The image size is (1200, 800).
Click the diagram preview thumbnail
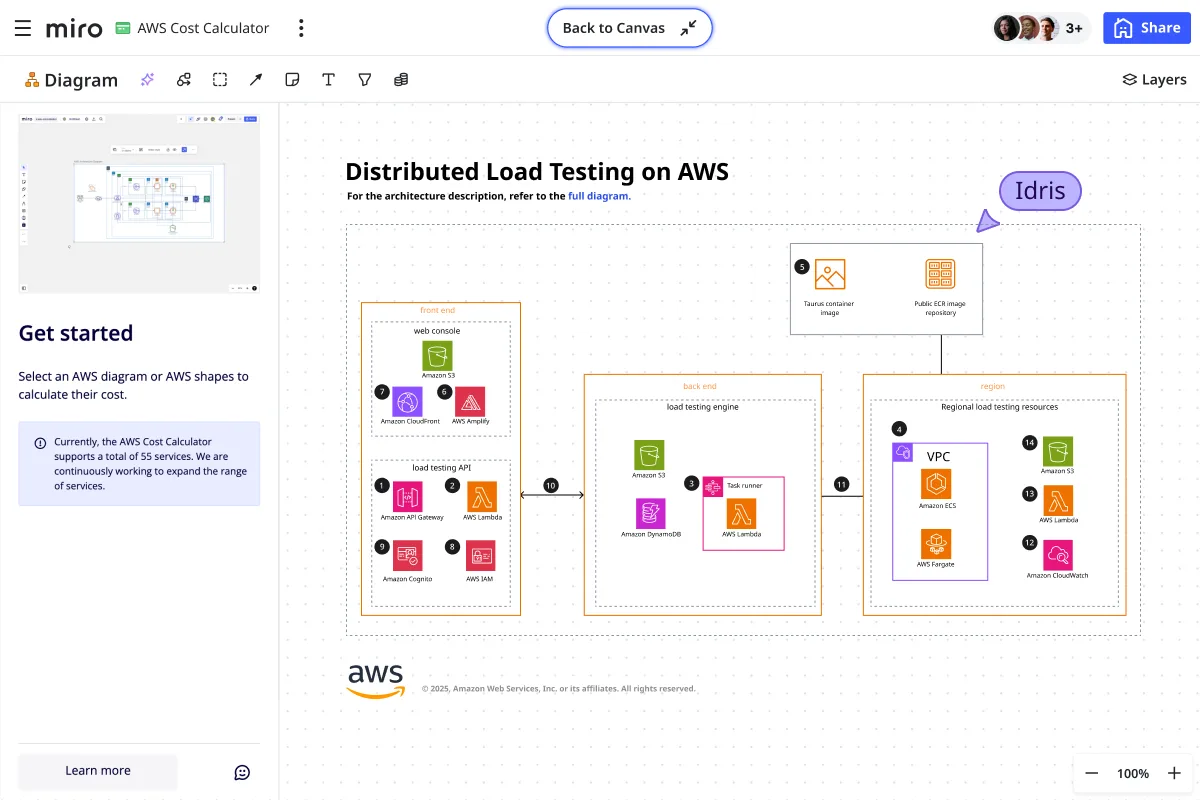[139, 203]
